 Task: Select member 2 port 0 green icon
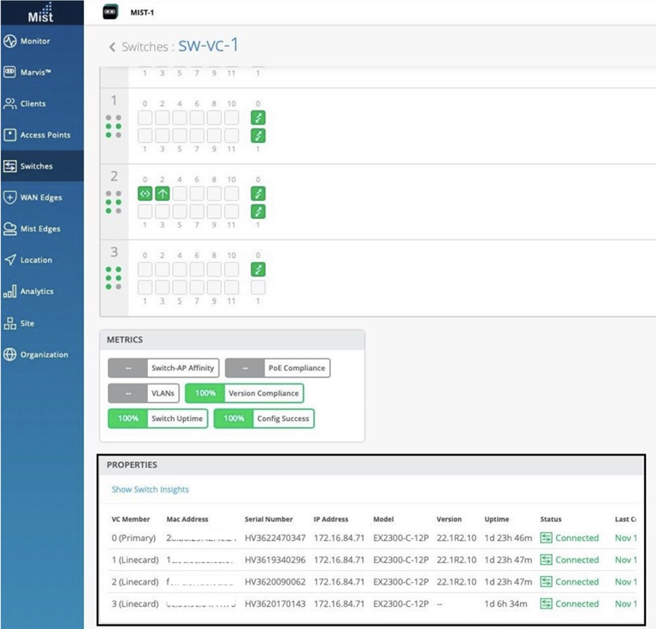[145, 194]
